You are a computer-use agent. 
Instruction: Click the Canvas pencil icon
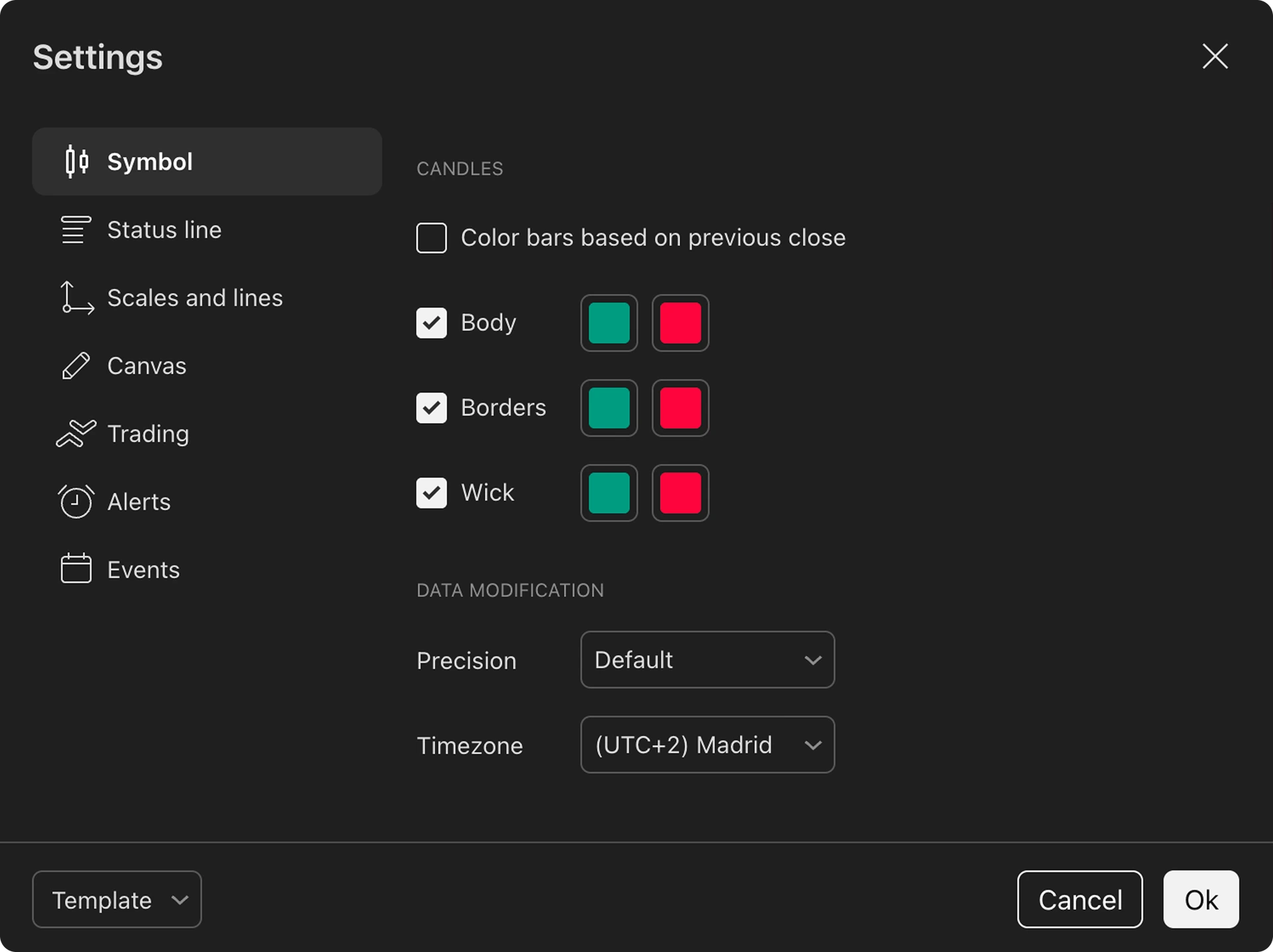click(x=76, y=365)
